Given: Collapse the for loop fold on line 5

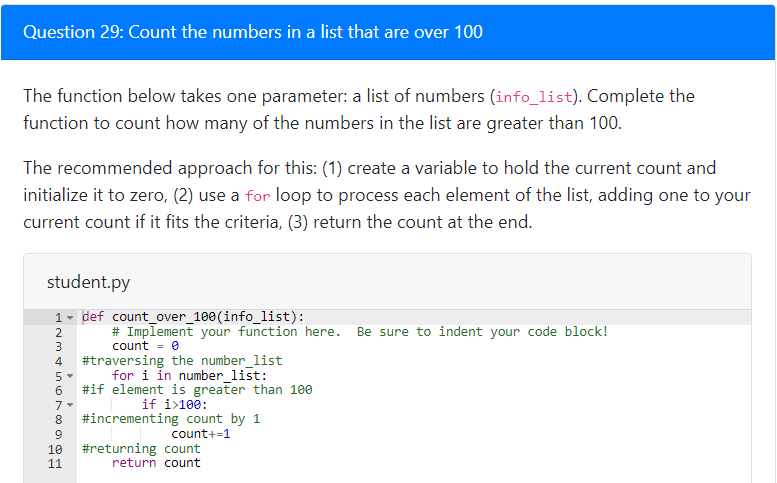Looking at the screenshot, I should (70, 376).
